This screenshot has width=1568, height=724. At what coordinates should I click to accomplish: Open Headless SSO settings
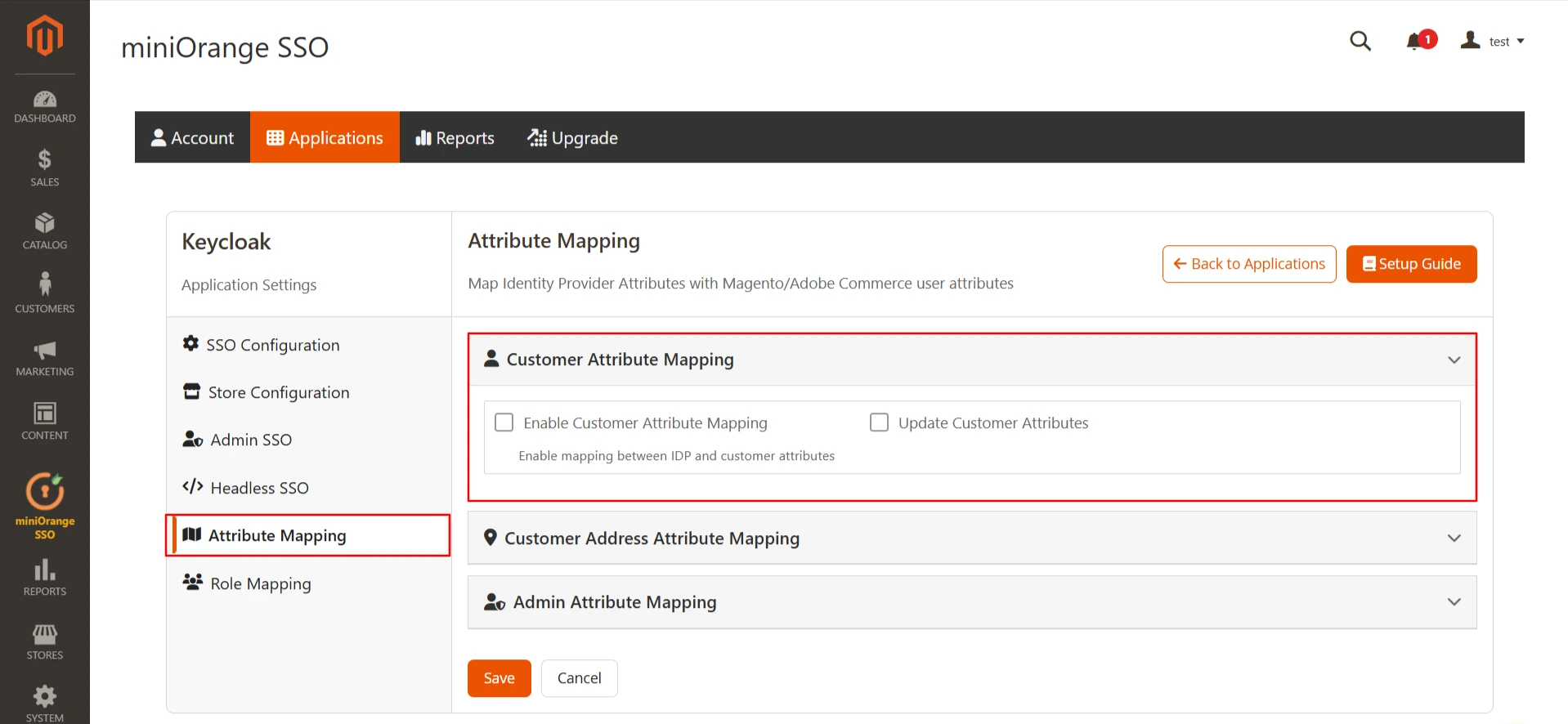coord(308,488)
